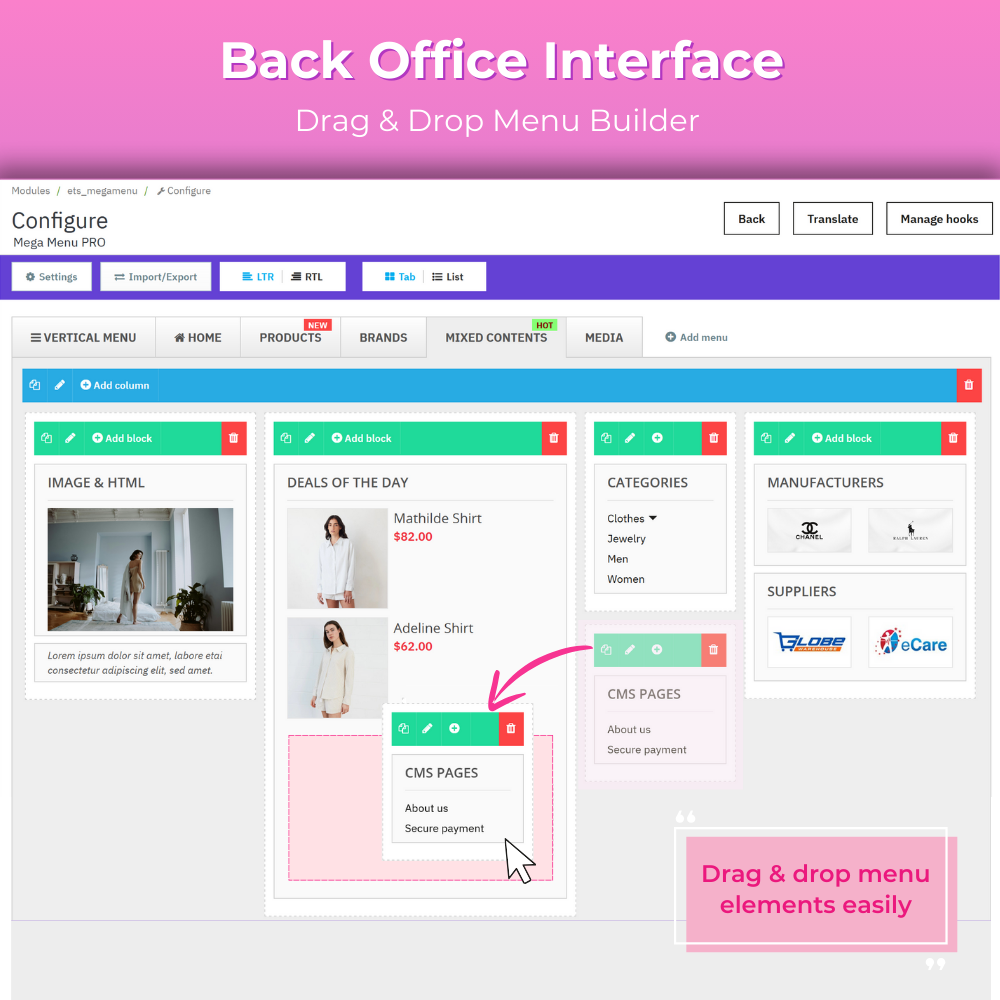Click the red delete icon on the blue row bar
Screen dimensions: 1000x1000
[968, 385]
